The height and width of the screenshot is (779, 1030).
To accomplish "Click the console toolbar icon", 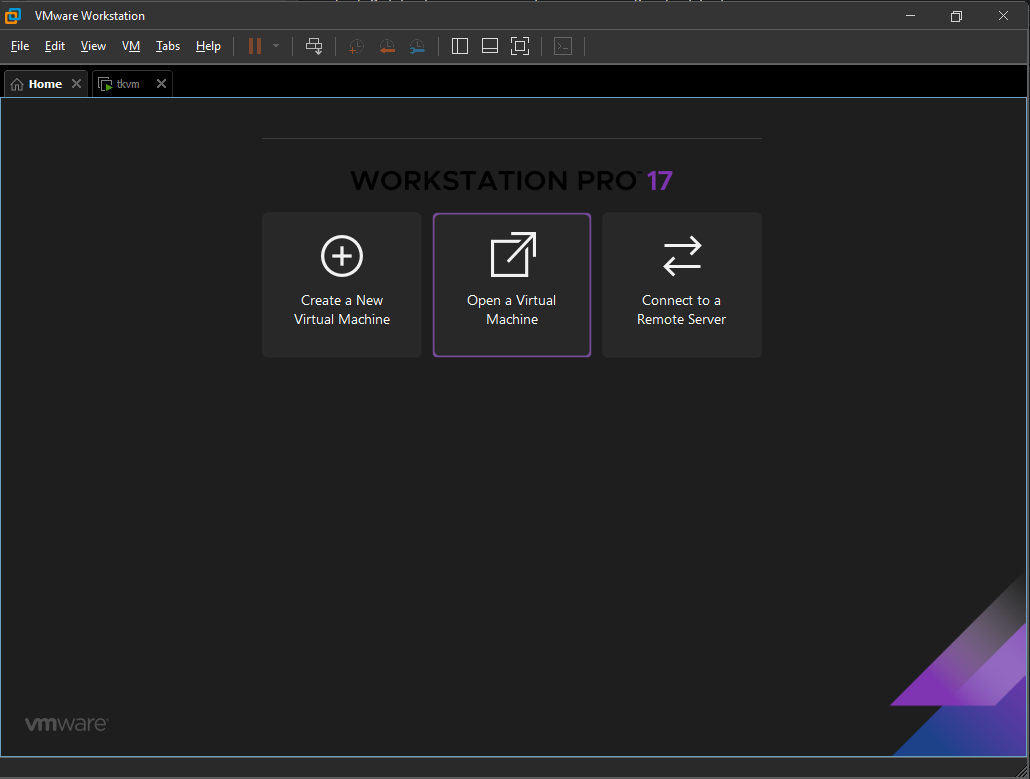I will [x=563, y=46].
